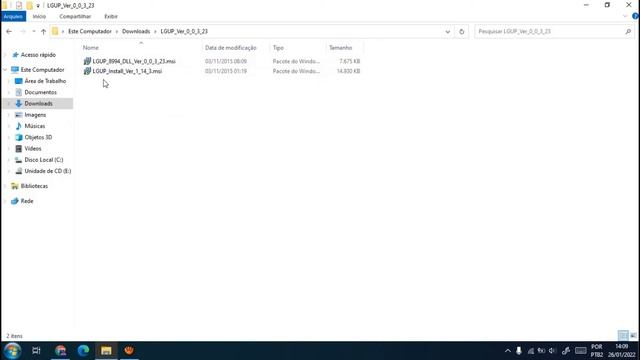The width and height of the screenshot is (640, 360).
Task: Click Este Computador in the address bar
Action: coord(90,31)
